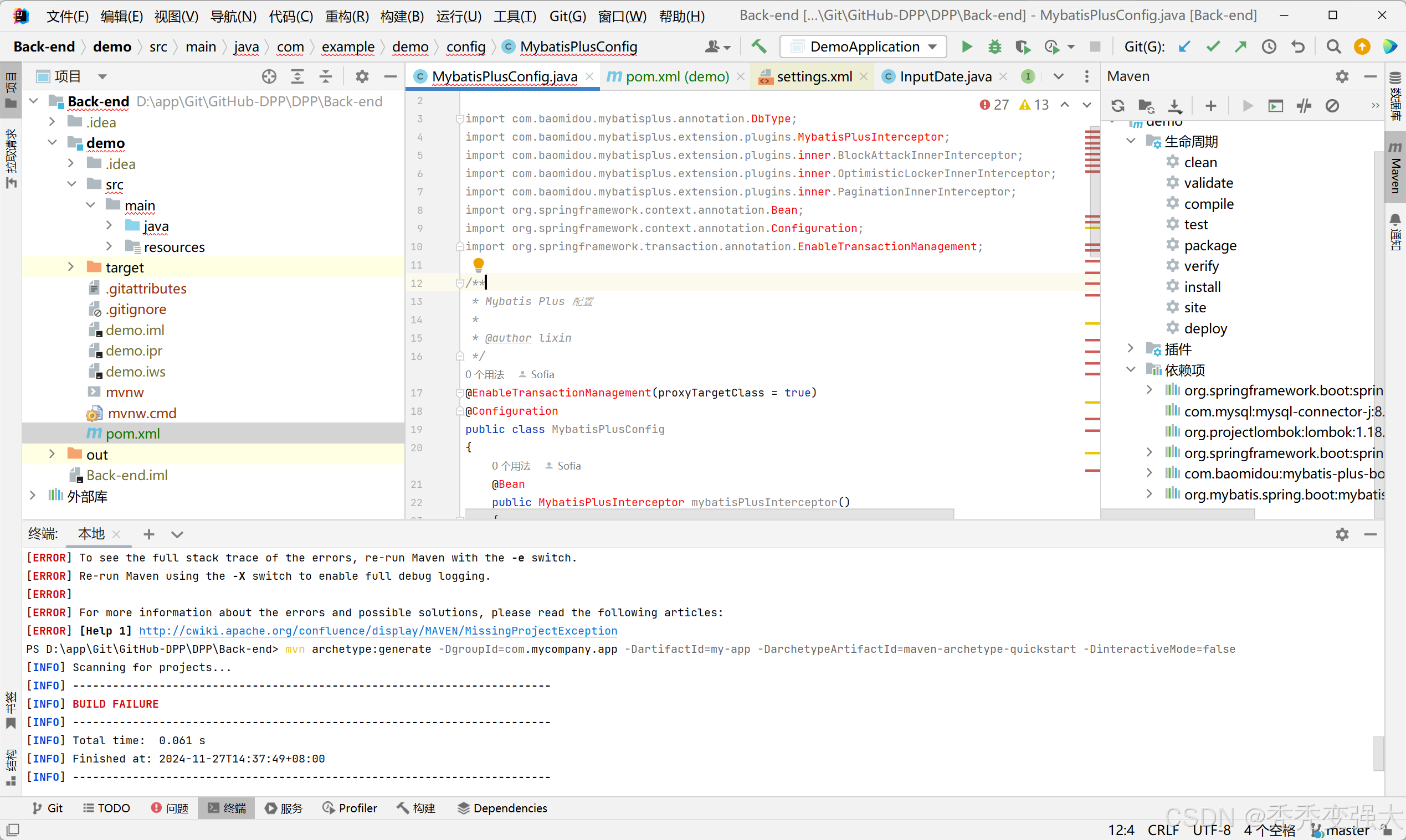Open the DemoApplication run configuration dropdown
The width and height of the screenshot is (1406, 840).
pyautogui.click(x=863, y=47)
